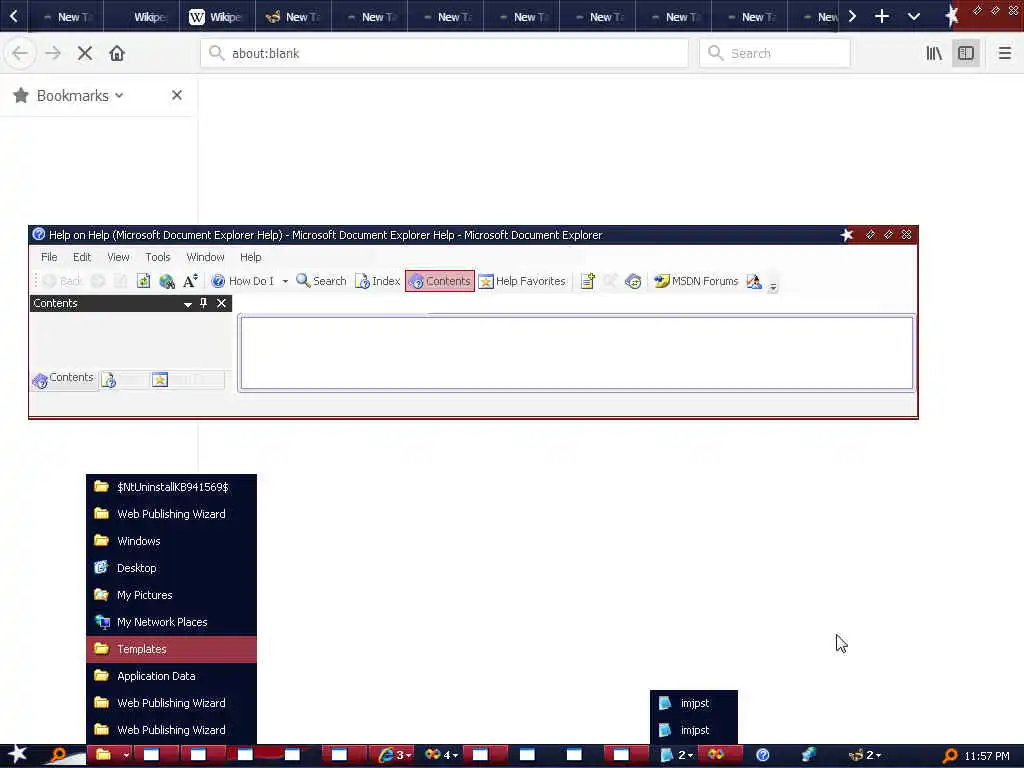
Task: Go back in Firefox history
Action: point(20,53)
